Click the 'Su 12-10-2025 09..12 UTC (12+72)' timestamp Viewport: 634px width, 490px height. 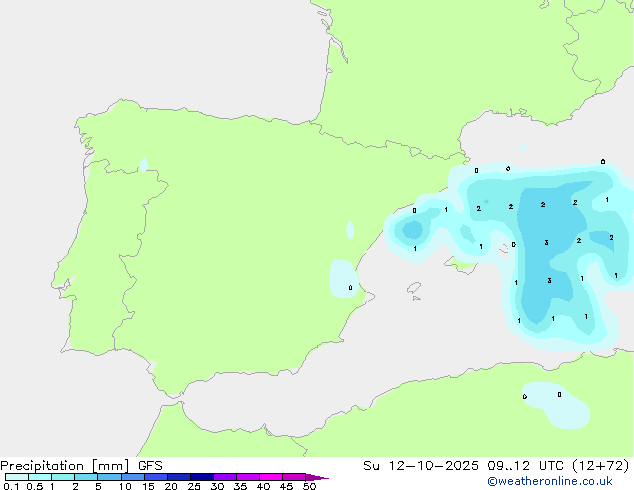click(496, 466)
